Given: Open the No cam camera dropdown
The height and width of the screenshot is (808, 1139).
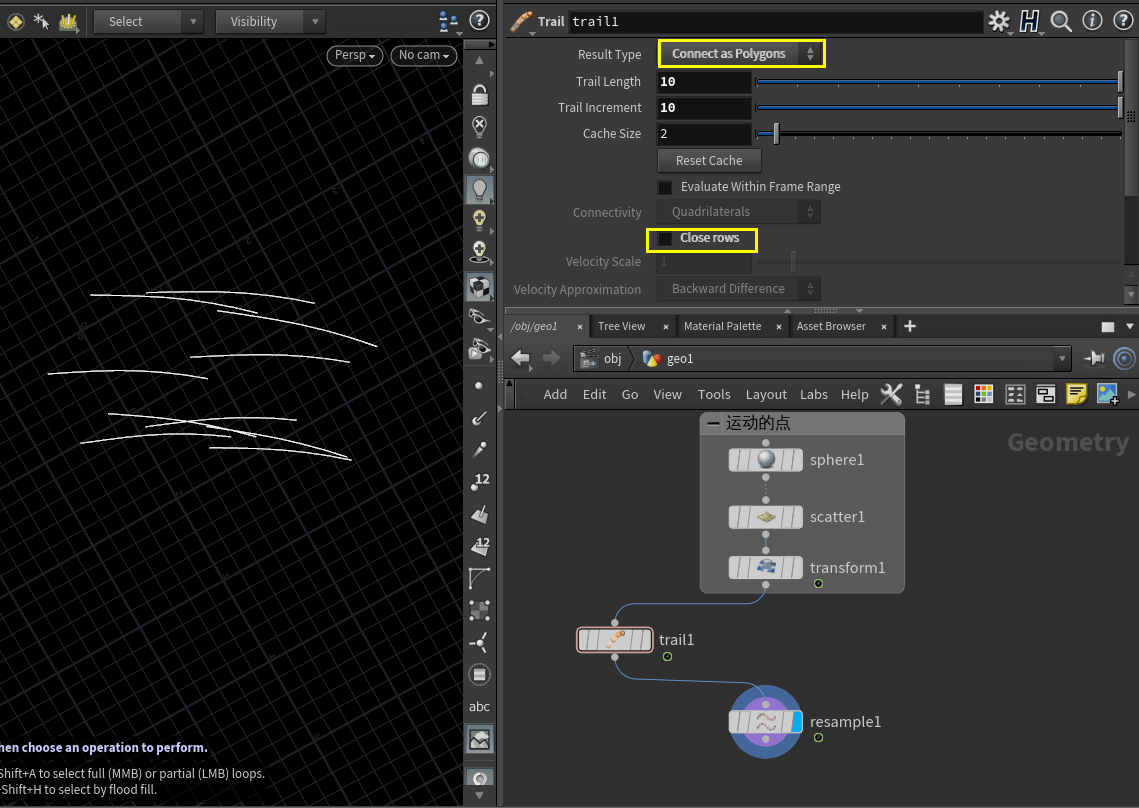Looking at the screenshot, I should (x=423, y=55).
